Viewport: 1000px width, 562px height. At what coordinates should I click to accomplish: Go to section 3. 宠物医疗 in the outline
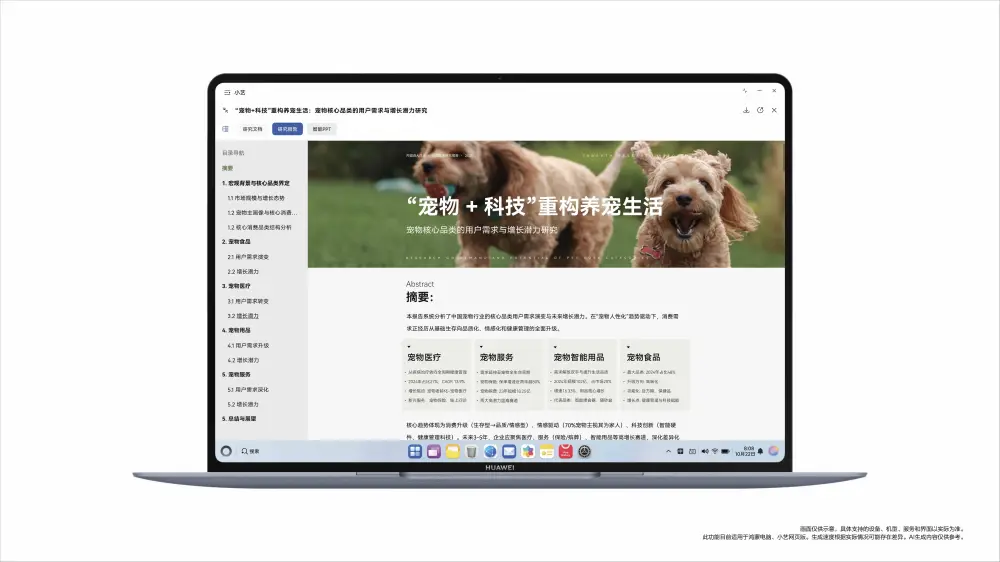[x=238, y=286]
